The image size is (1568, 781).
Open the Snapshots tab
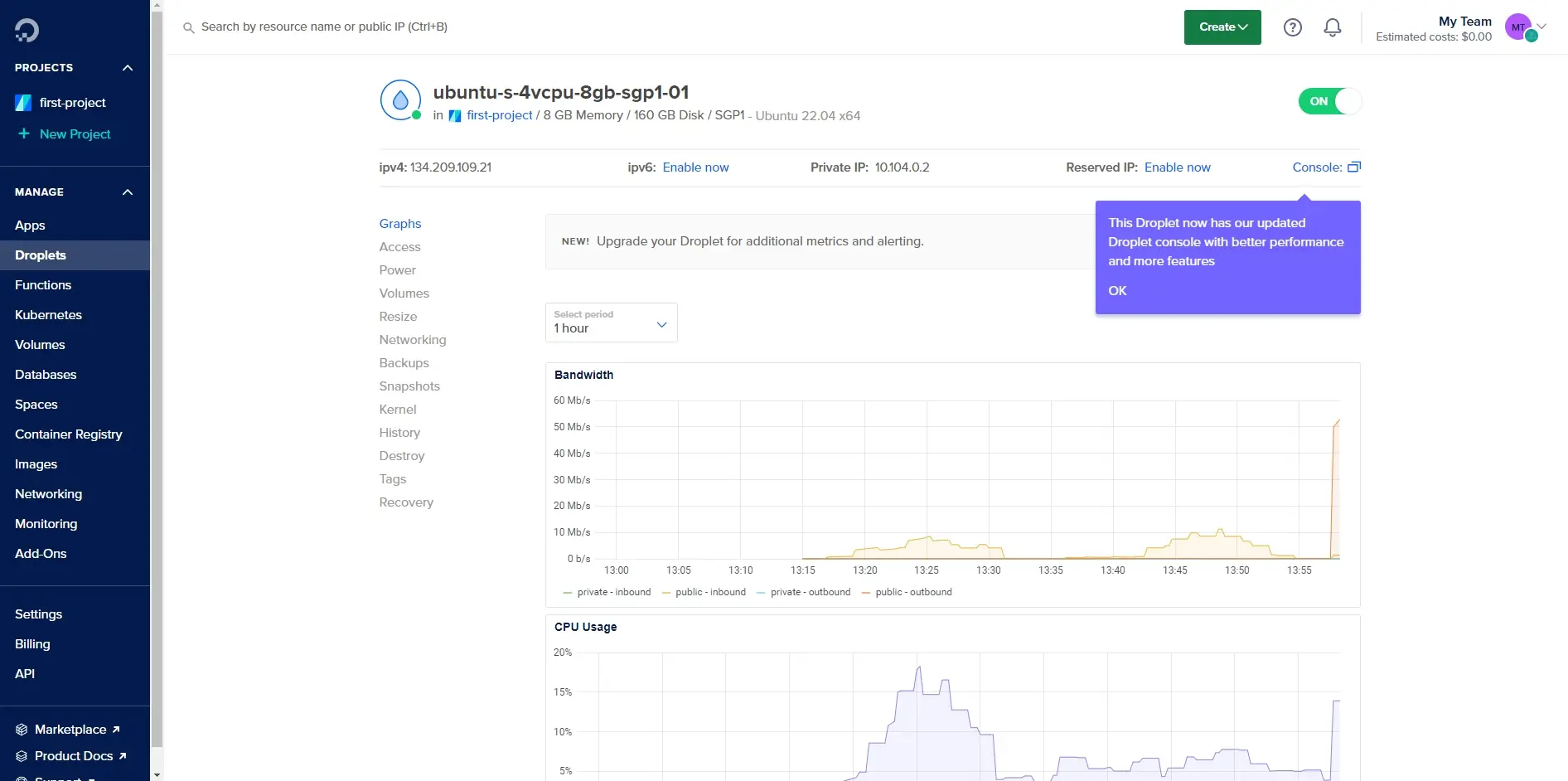pyautogui.click(x=409, y=386)
